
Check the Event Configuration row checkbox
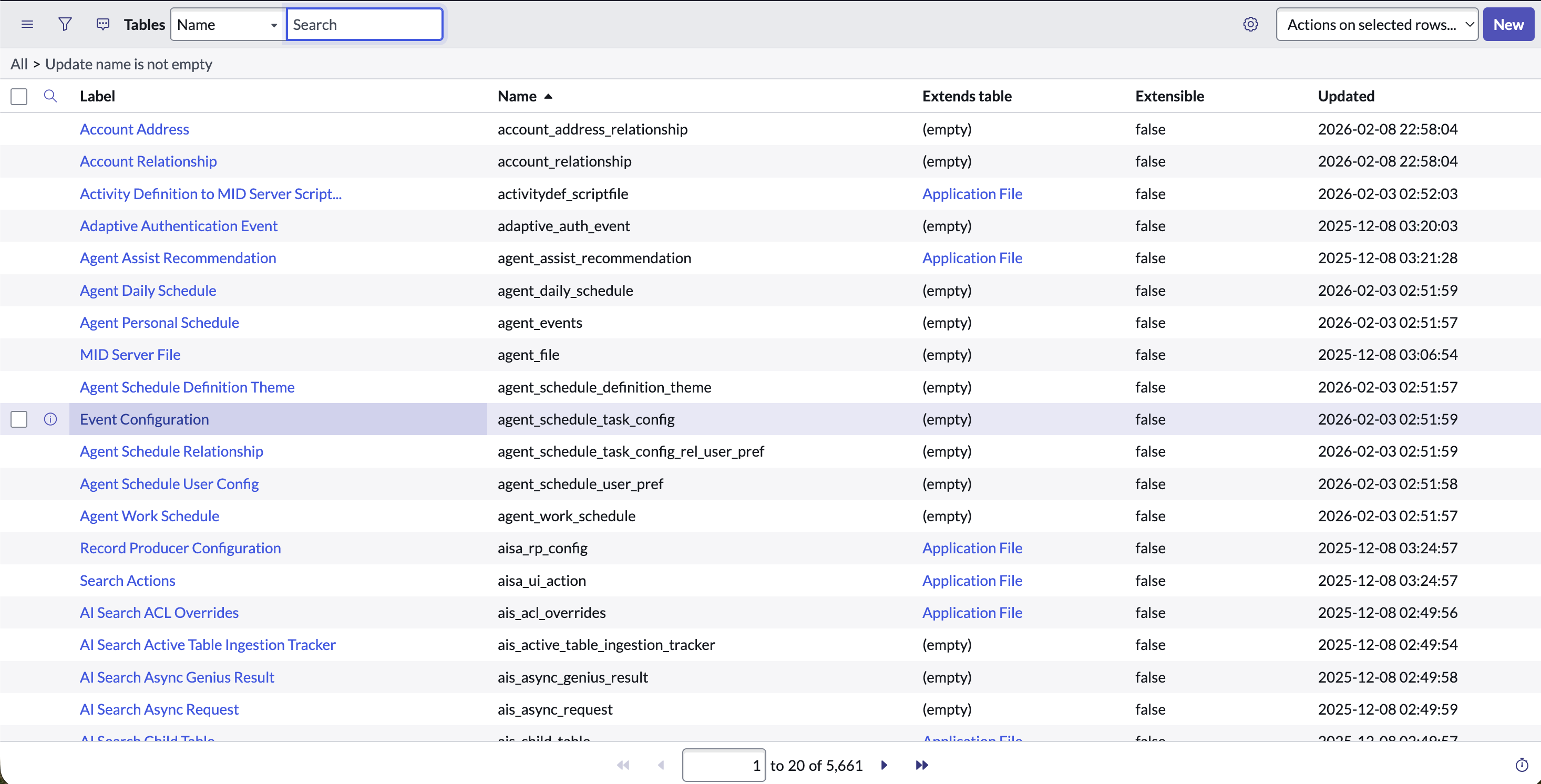point(18,419)
